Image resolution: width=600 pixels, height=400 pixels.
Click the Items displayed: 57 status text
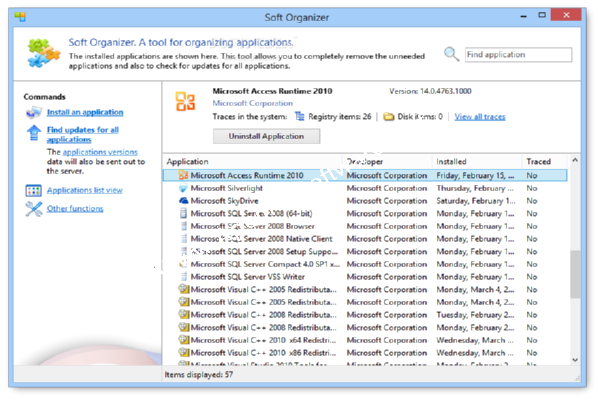pyautogui.click(x=199, y=374)
